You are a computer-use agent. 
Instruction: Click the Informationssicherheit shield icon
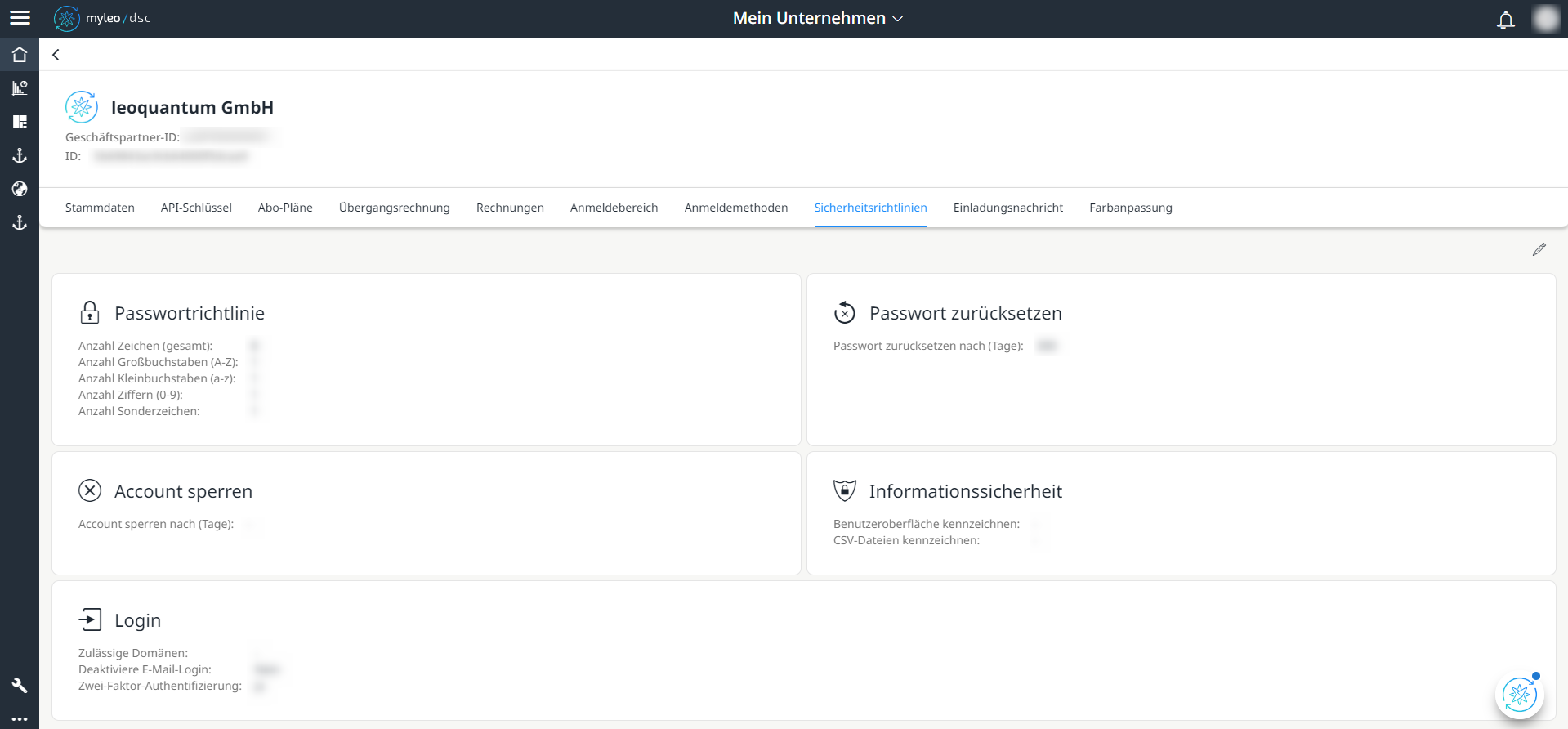pos(845,490)
